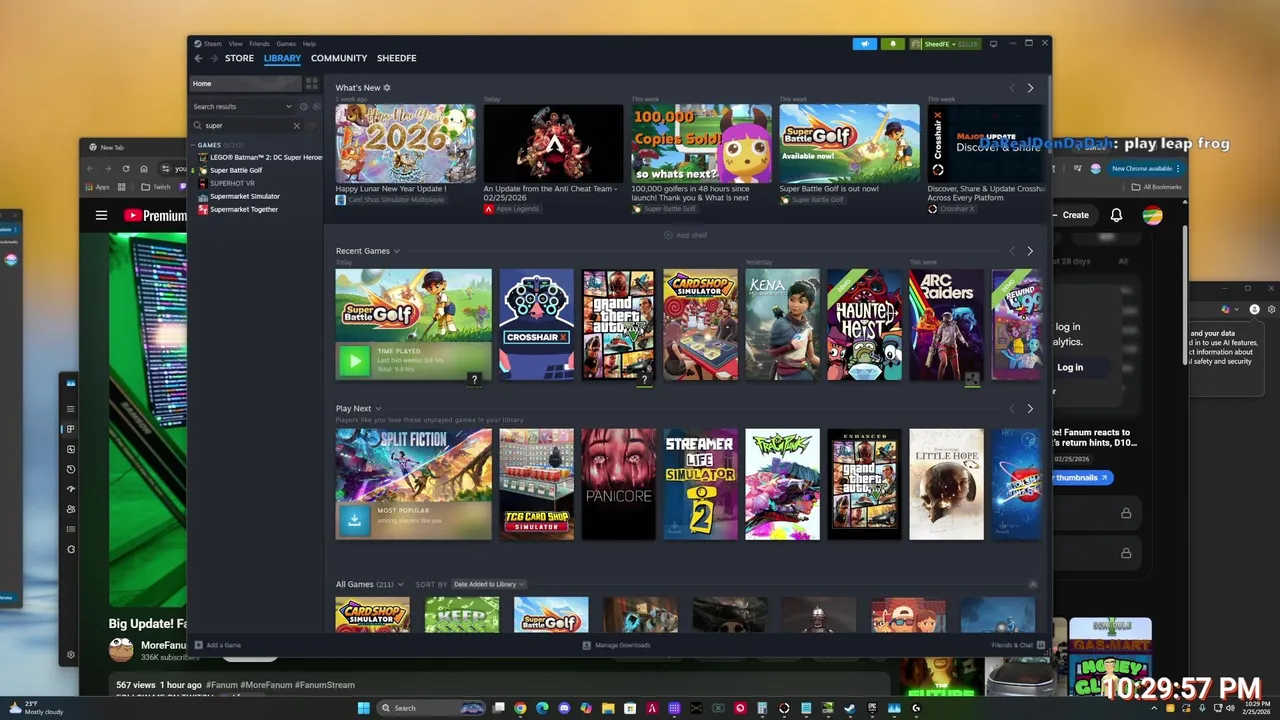Clear the library search text
Image resolution: width=1280 pixels, height=720 pixels.
click(296, 126)
